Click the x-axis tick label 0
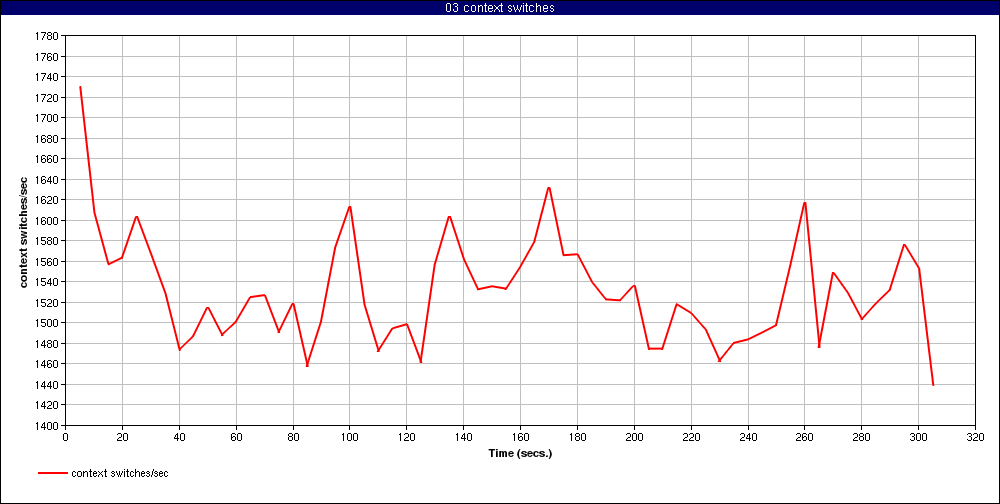 (65, 438)
